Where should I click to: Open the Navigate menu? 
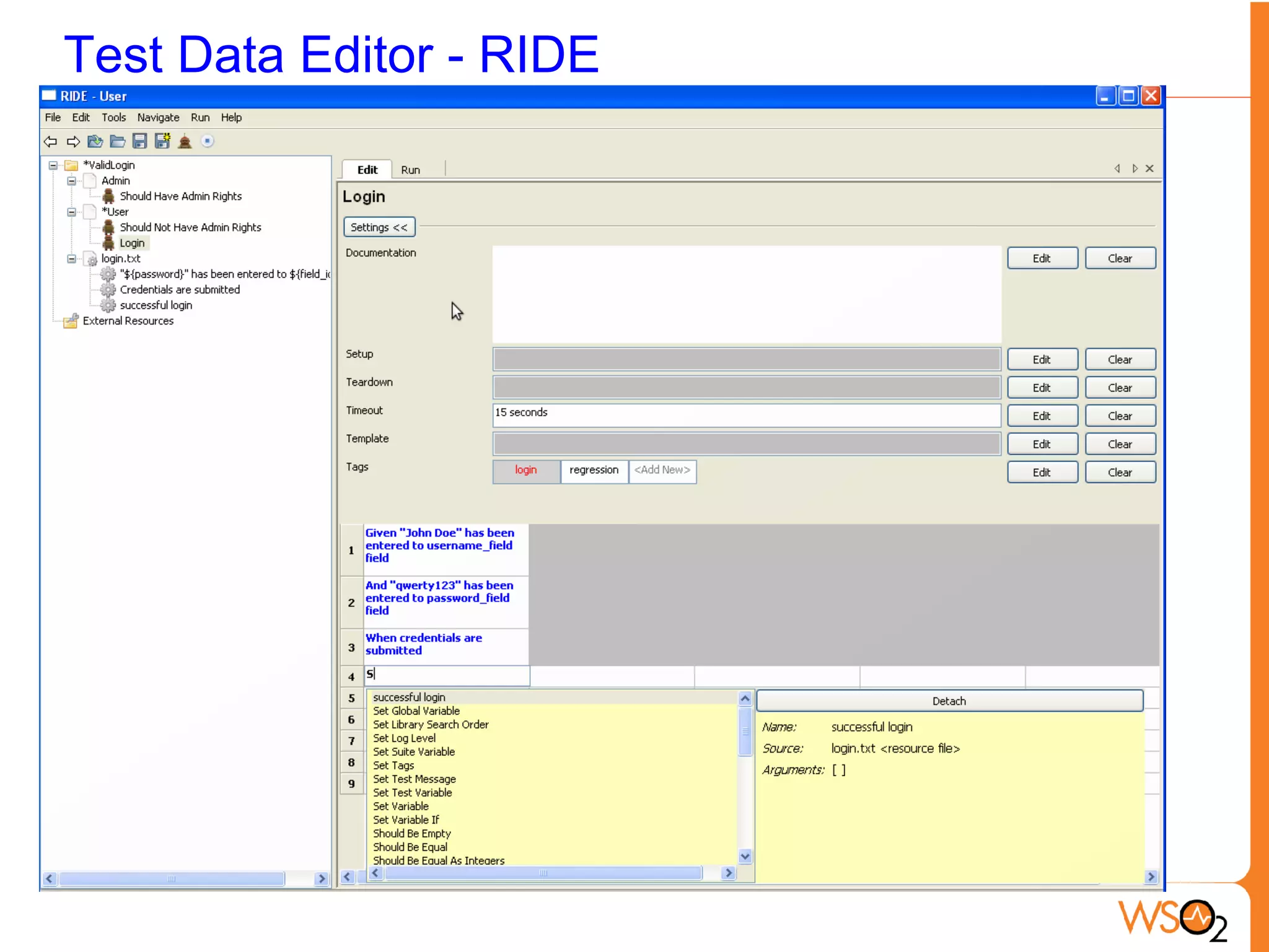159,118
